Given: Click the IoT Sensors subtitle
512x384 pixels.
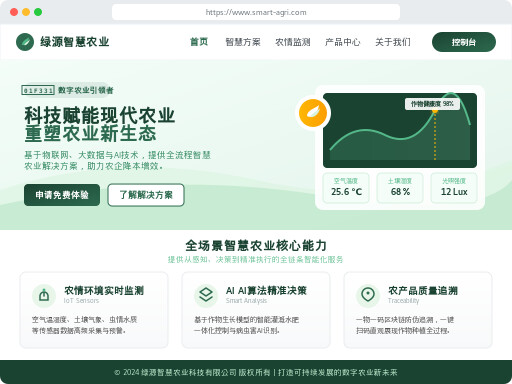Looking at the screenshot, I should pyautogui.click(x=81, y=301).
